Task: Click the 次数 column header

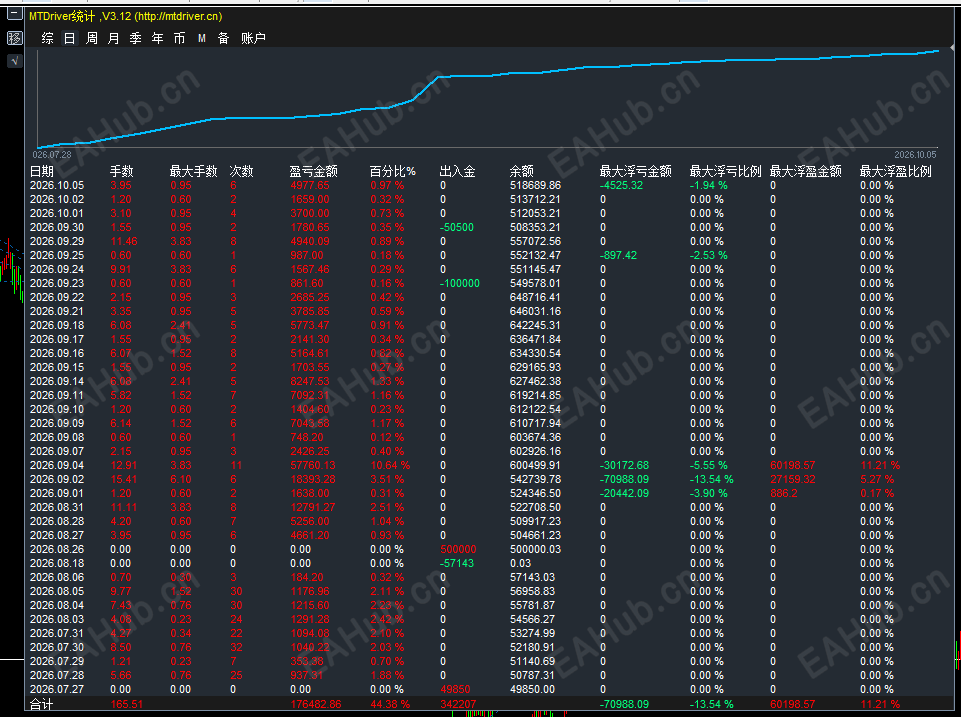Action: [241, 172]
